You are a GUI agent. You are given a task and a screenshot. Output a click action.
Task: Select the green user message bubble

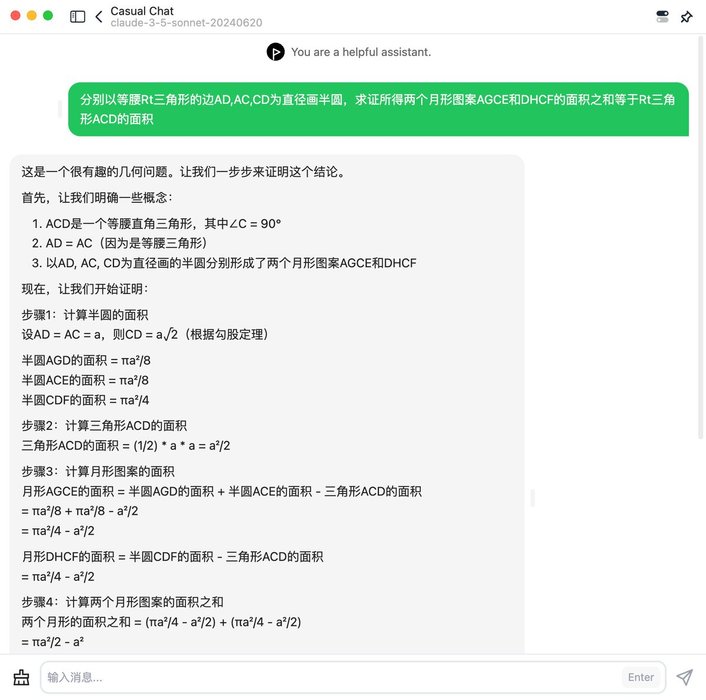pyautogui.click(x=378, y=109)
